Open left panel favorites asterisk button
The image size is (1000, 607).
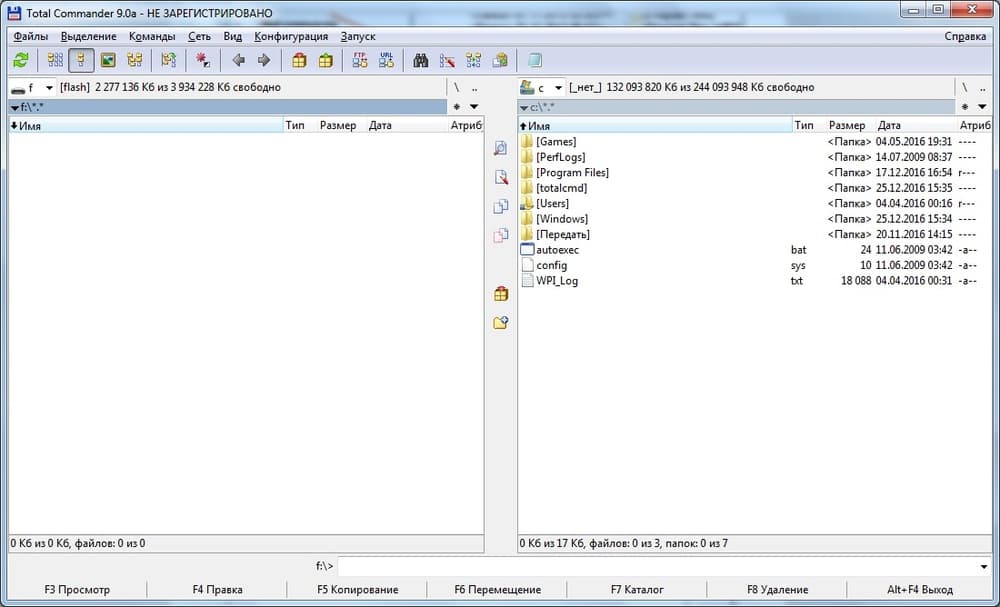[457, 106]
